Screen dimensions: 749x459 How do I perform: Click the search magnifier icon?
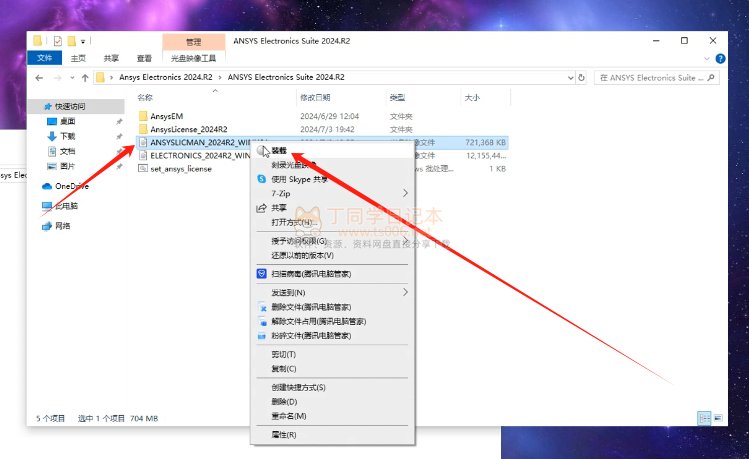pyautogui.click(x=711, y=77)
